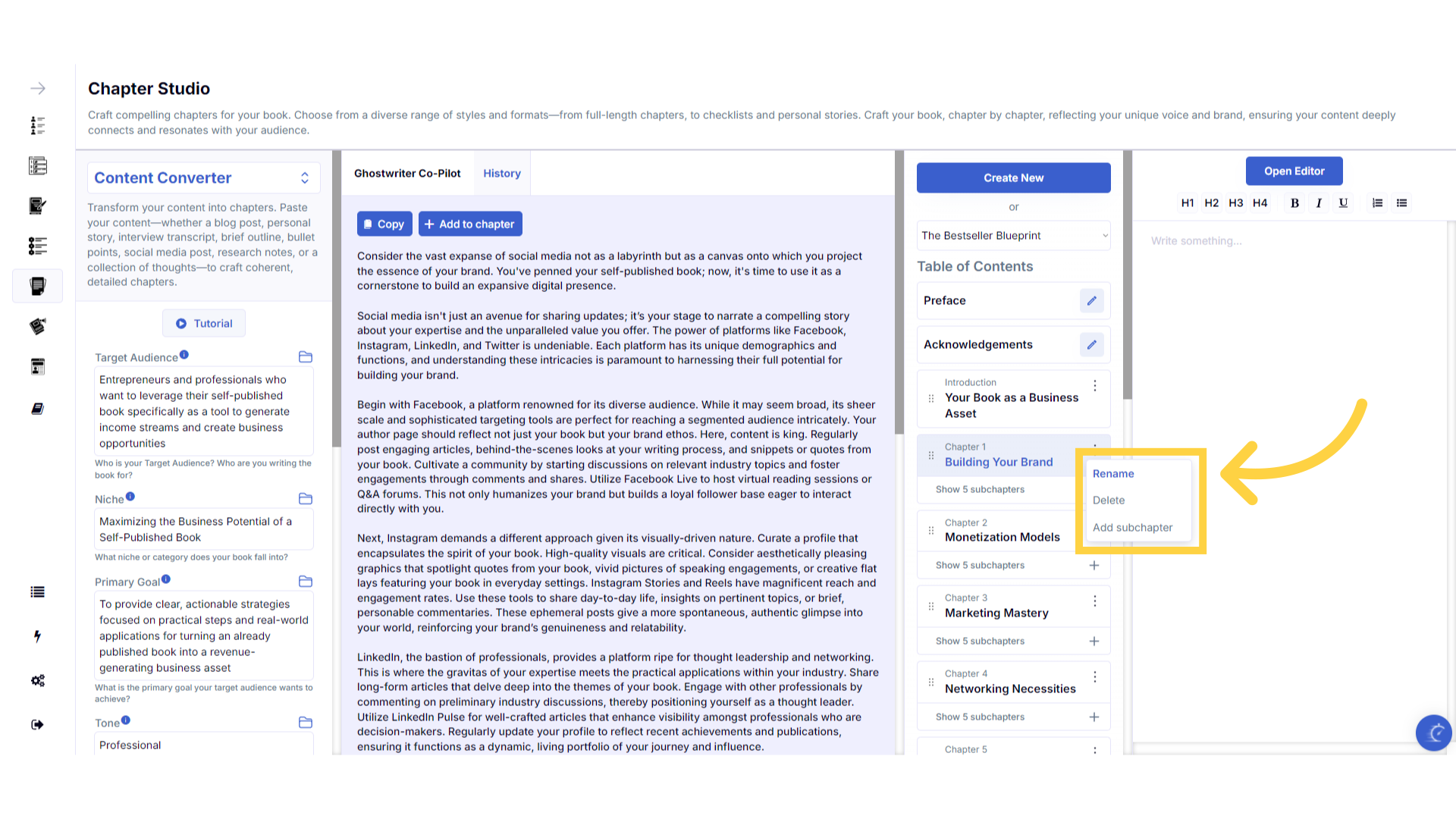This screenshot has height=819, width=1456.
Task: Click the Niche info icon
Action: pos(130,497)
